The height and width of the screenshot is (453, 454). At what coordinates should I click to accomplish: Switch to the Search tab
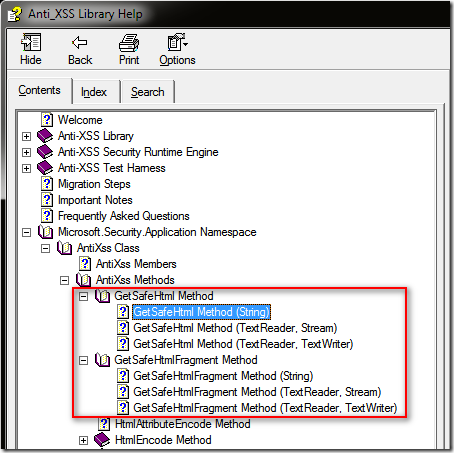(148, 92)
